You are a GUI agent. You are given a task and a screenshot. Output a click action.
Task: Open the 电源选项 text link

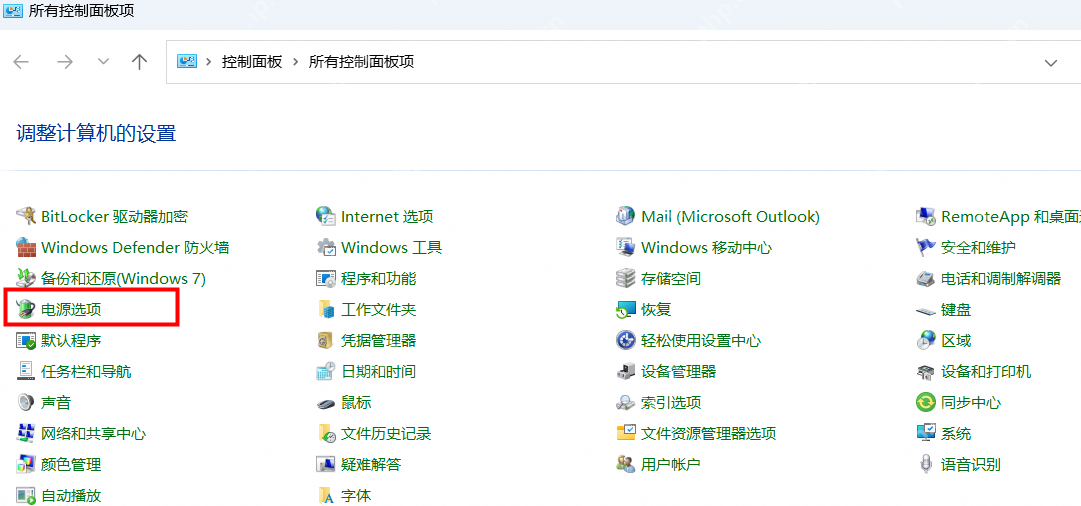71,310
